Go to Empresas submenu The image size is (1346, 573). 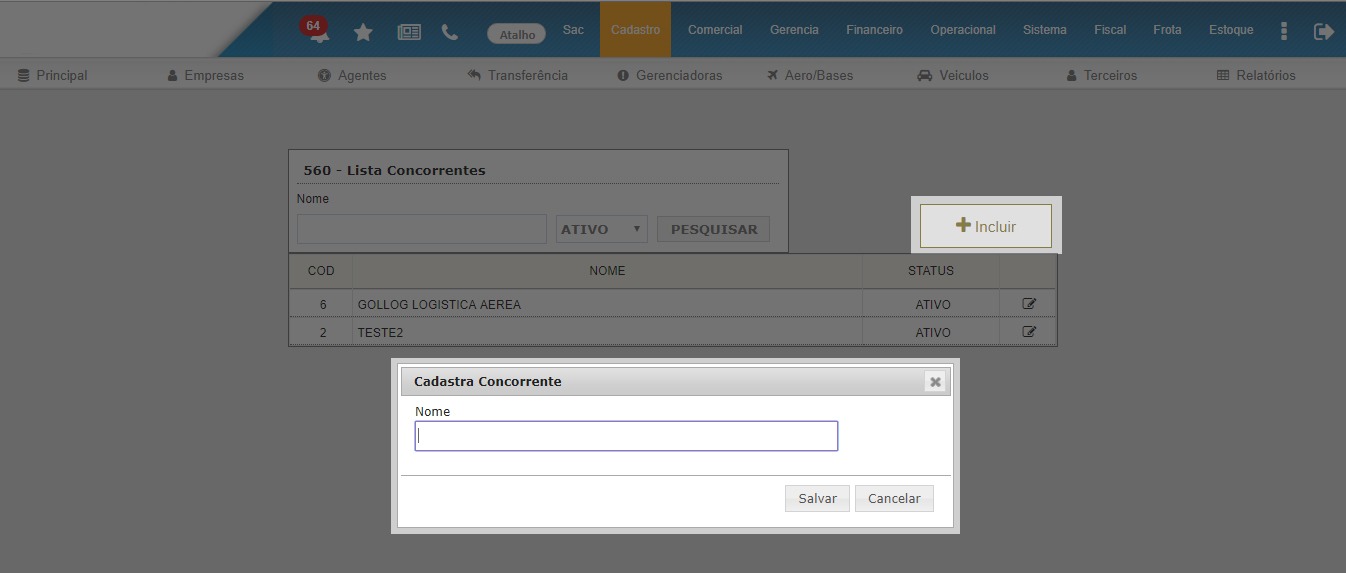click(x=205, y=75)
